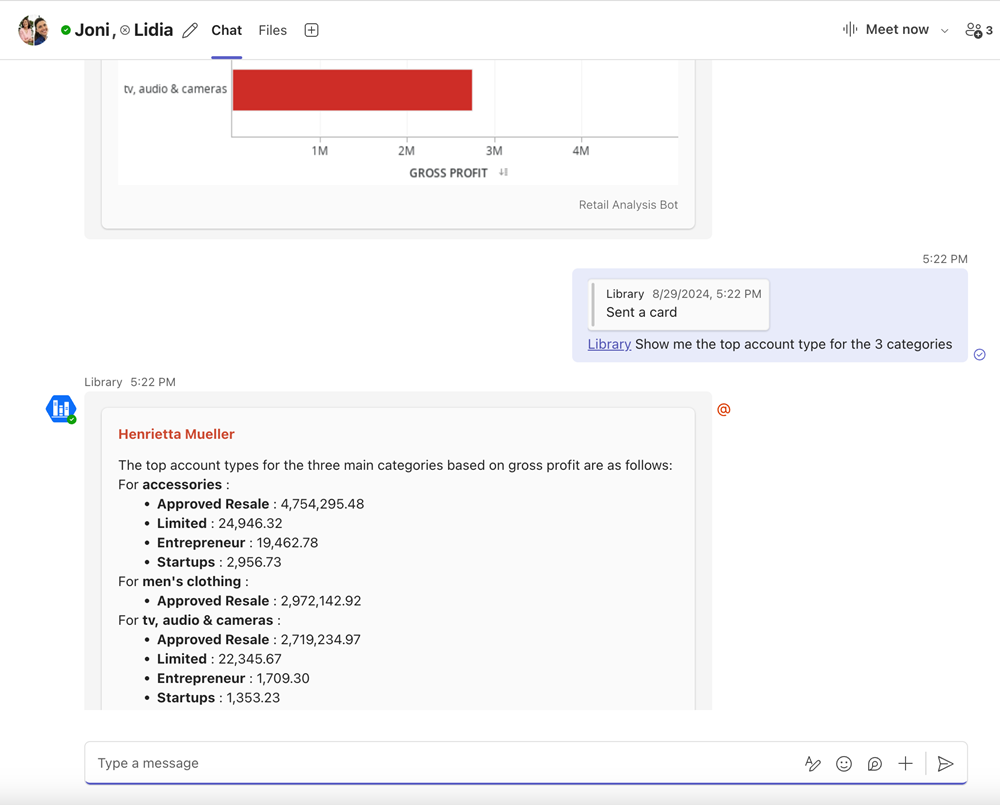The image size is (1000, 805).
Task: Open the Loop components chat bubble icon
Action: [874, 764]
